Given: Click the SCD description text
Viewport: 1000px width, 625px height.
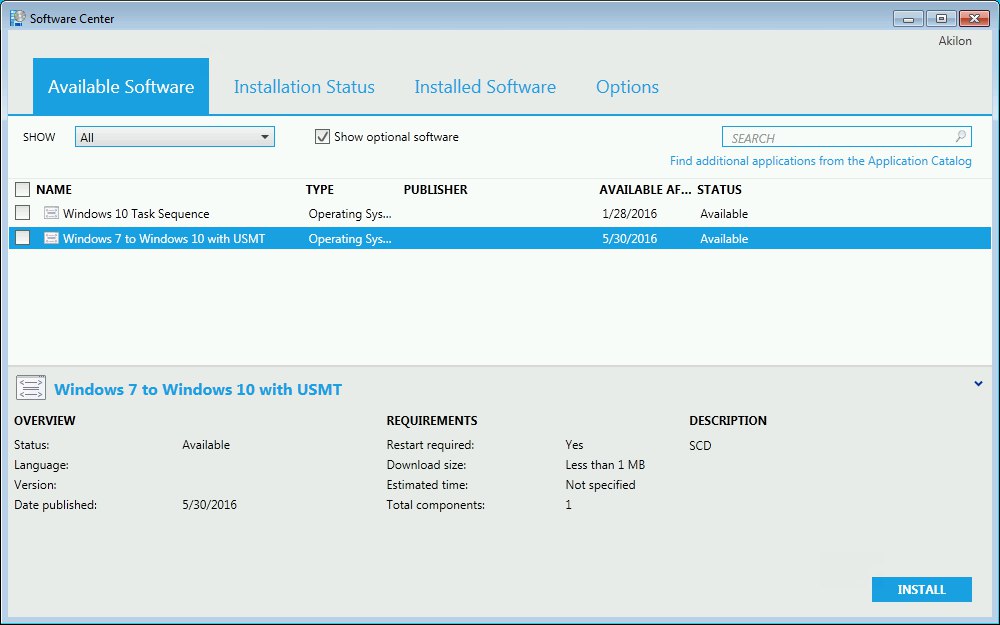Looking at the screenshot, I should pyautogui.click(x=700, y=445).
